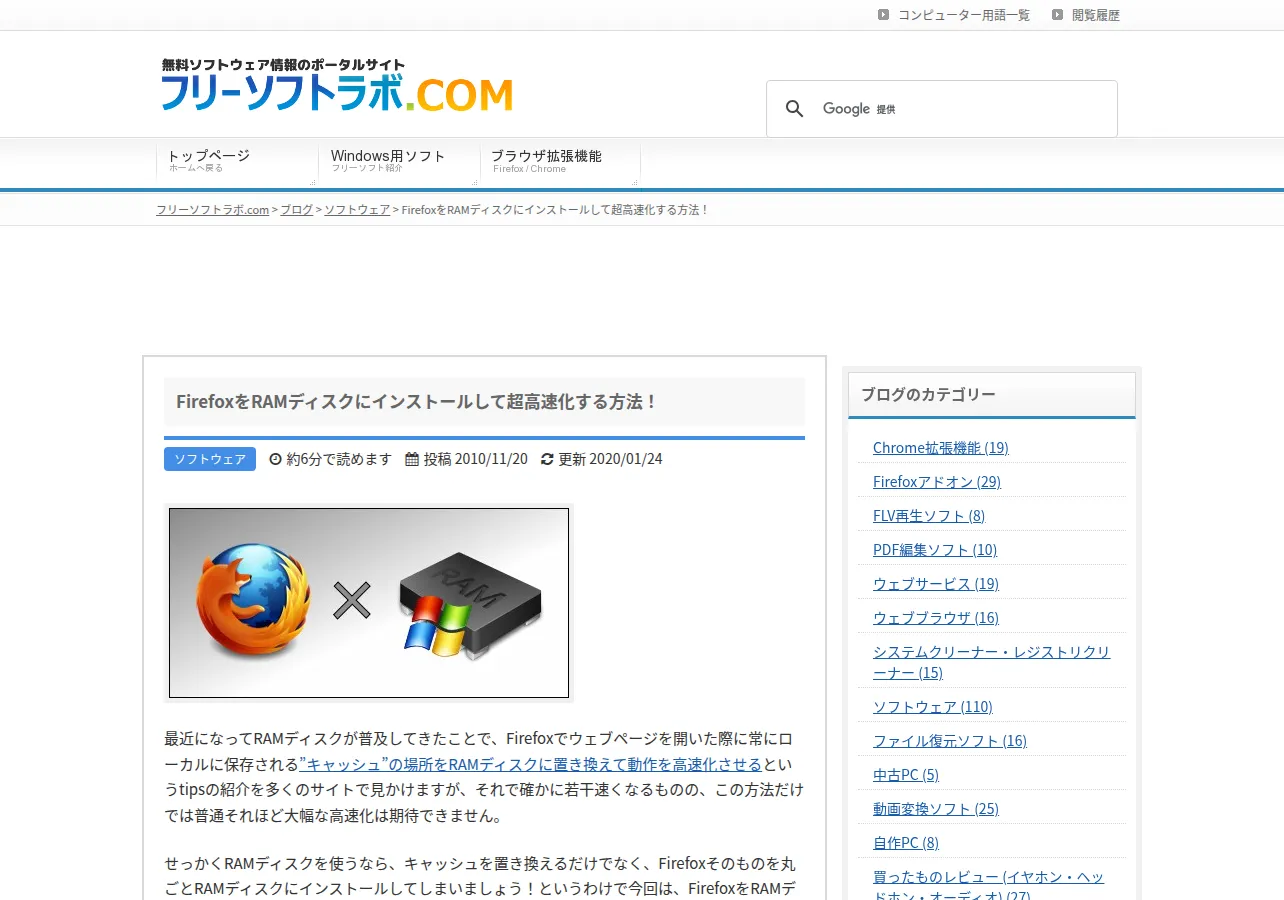Click the refresh icon before 更新 date
The height and width of the screenshot is (900, 1284).
coord(547,459)
